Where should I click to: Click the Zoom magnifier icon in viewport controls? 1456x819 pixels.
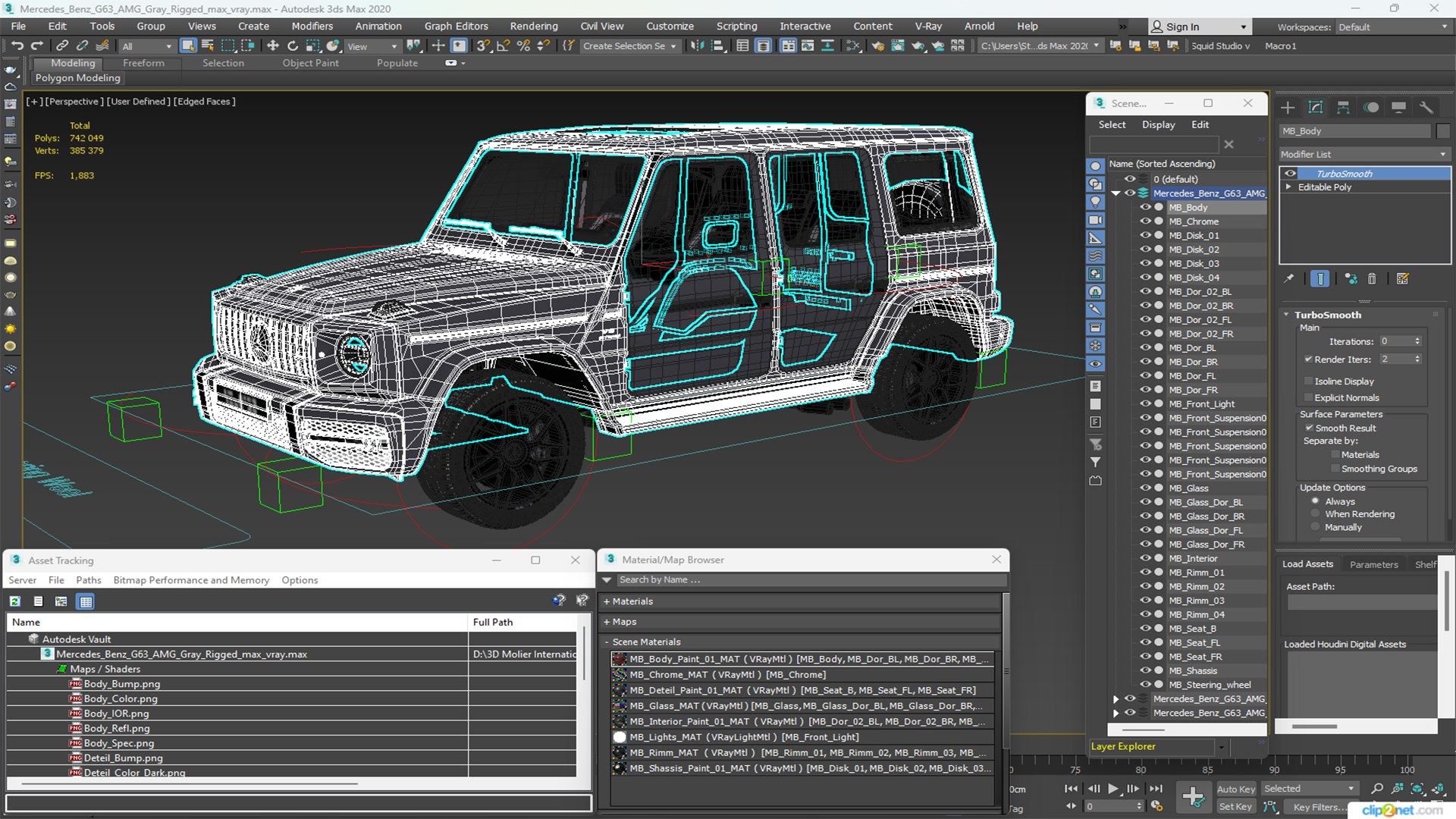(1377, 789)
